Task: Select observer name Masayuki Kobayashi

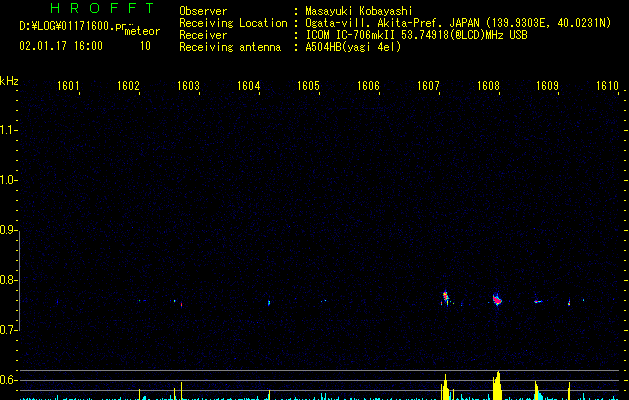Action: pyautogui.click(x=359, y=11)
